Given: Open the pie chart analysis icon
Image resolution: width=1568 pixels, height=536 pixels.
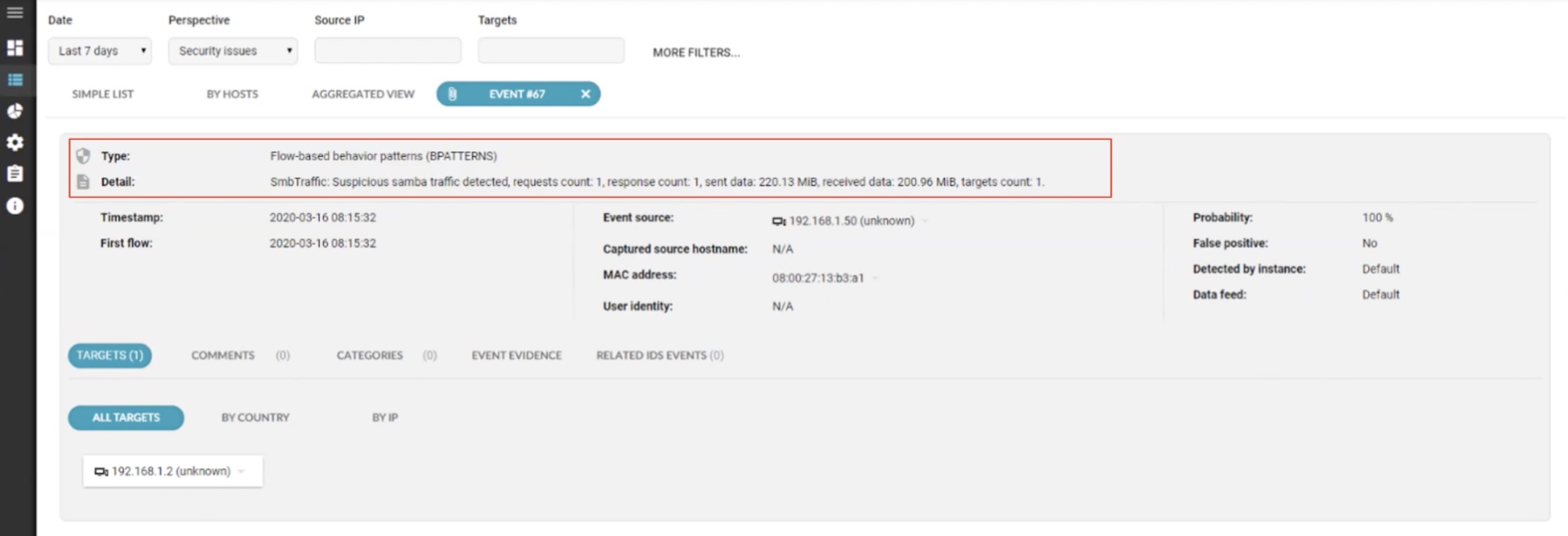Looking at the screenshot, I should pos(15,111).
